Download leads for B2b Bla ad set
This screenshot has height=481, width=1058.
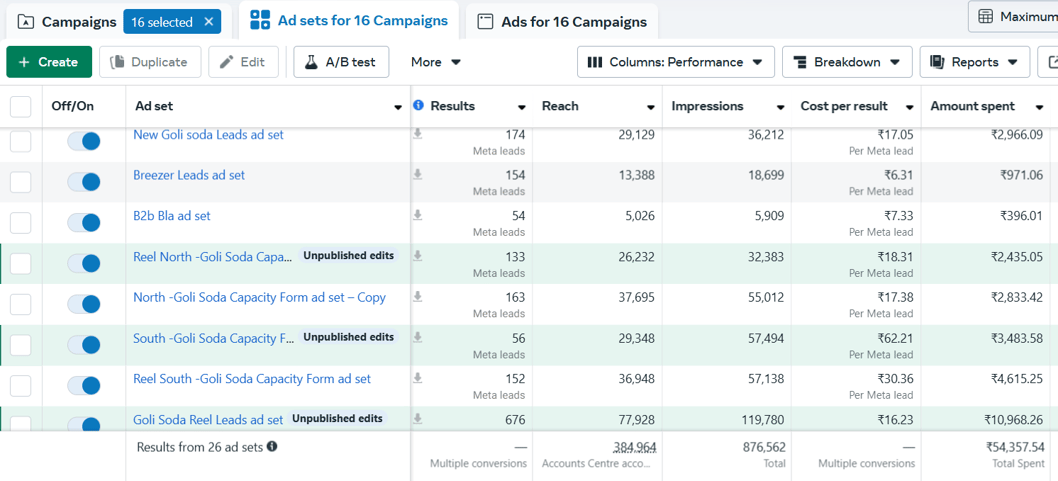pyautogui.click(x=418, y=215)
